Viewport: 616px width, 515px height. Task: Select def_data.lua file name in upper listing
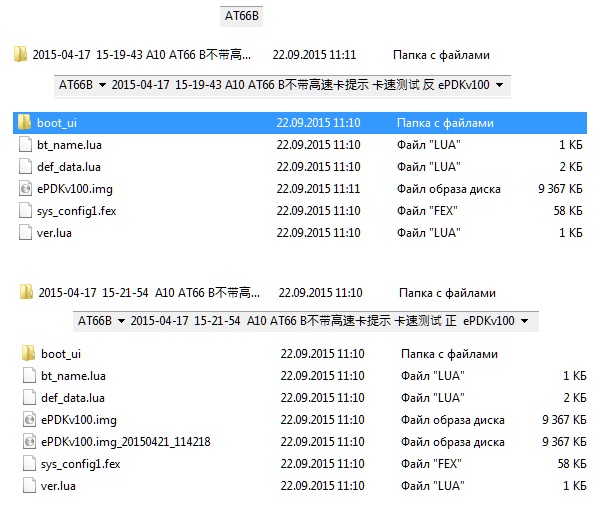[x=68, y=167]
